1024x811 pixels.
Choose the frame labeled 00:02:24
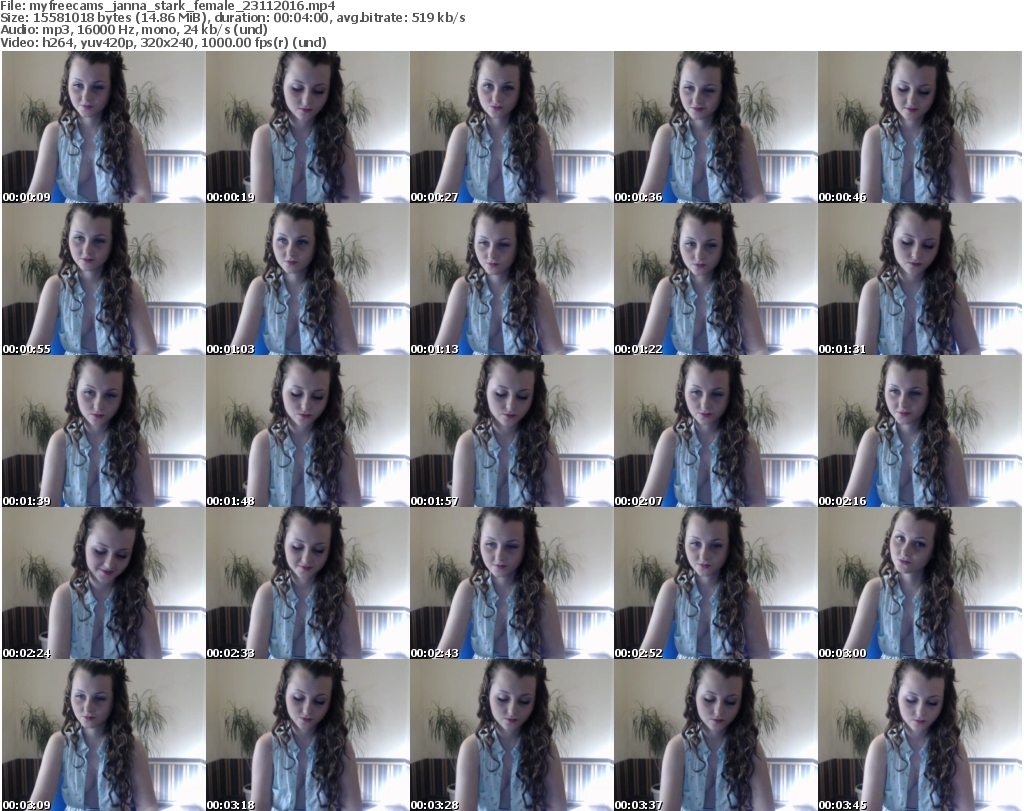103,583
